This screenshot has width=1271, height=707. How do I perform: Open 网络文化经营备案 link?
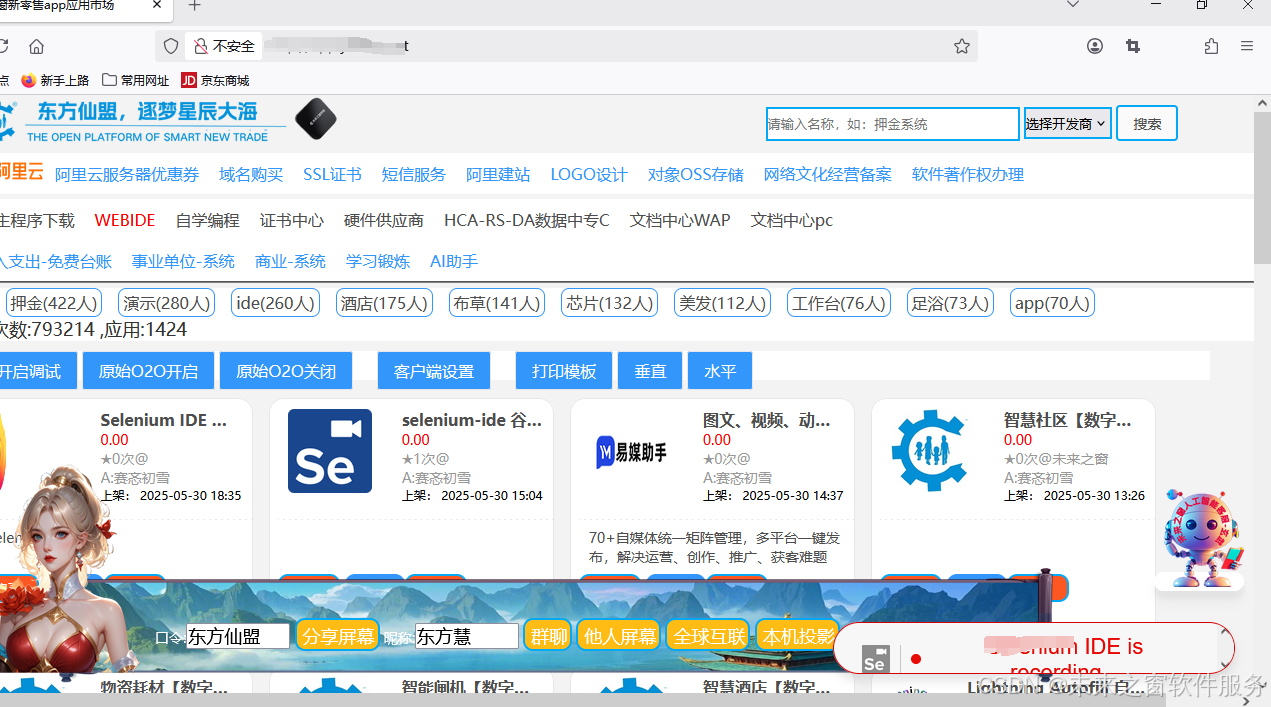point(828,174)
